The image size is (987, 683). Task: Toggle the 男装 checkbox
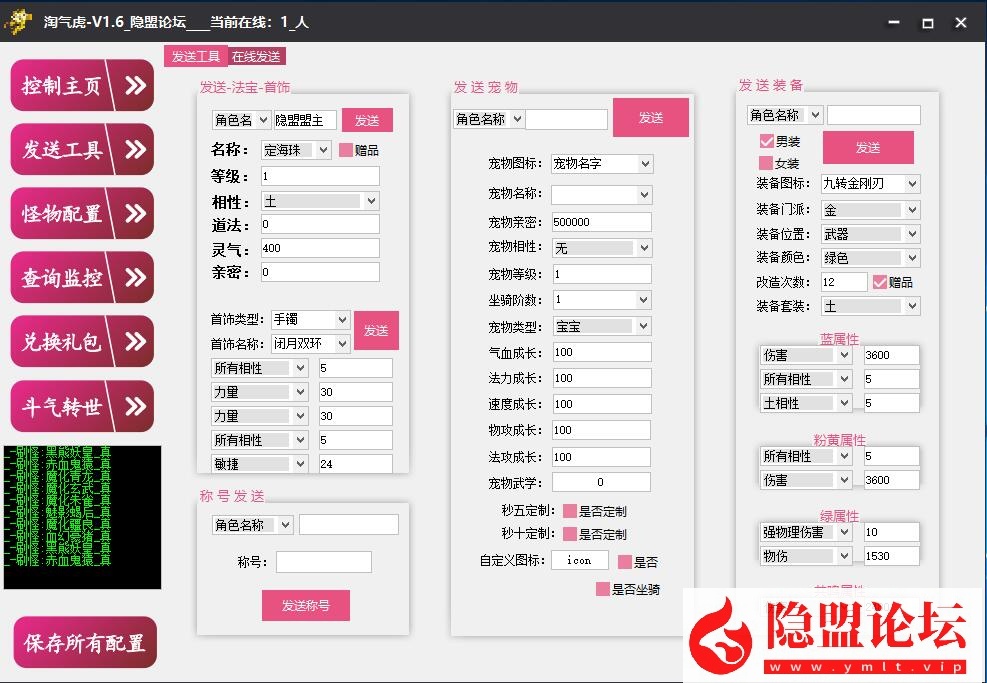767,141
